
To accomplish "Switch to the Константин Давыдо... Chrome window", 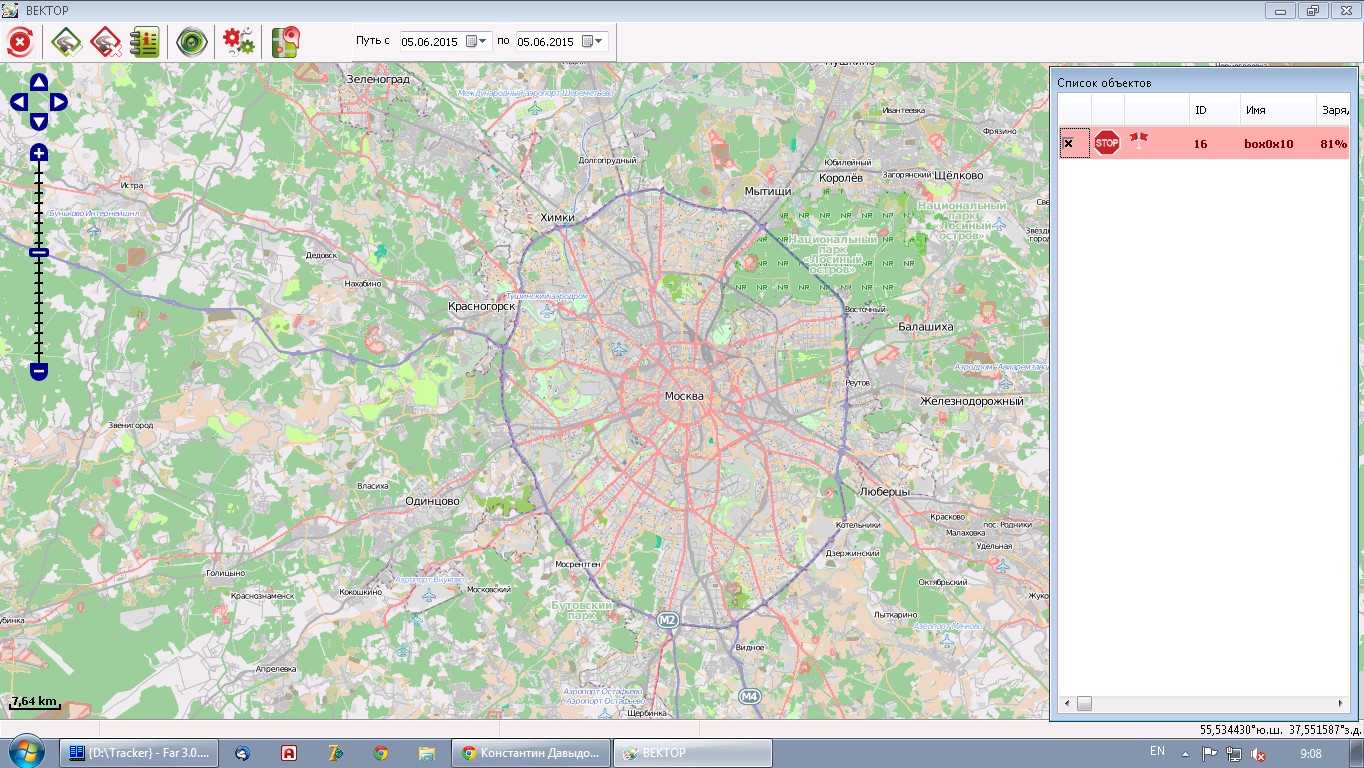I will pyautogui.click(x=530, y=753).
